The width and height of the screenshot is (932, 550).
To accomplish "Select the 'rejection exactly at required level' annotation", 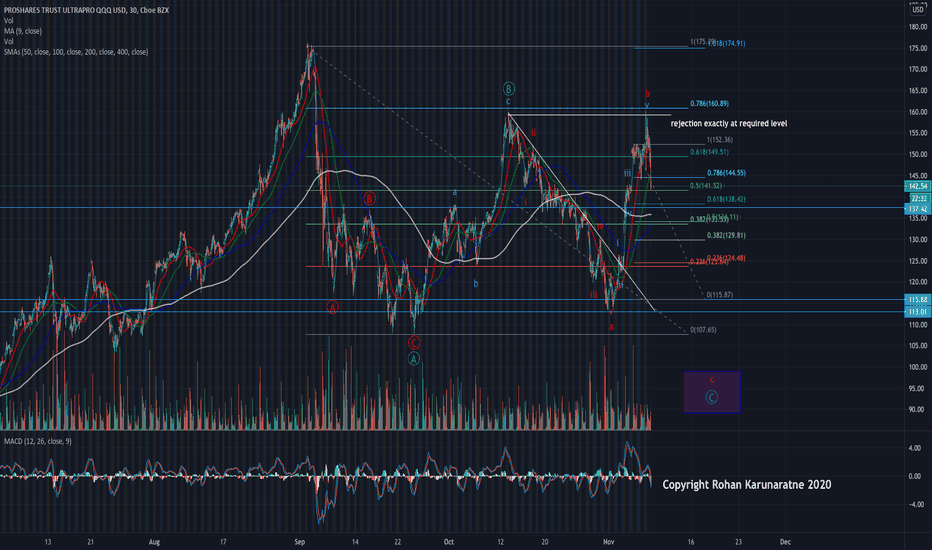I will tap(729, 124).
